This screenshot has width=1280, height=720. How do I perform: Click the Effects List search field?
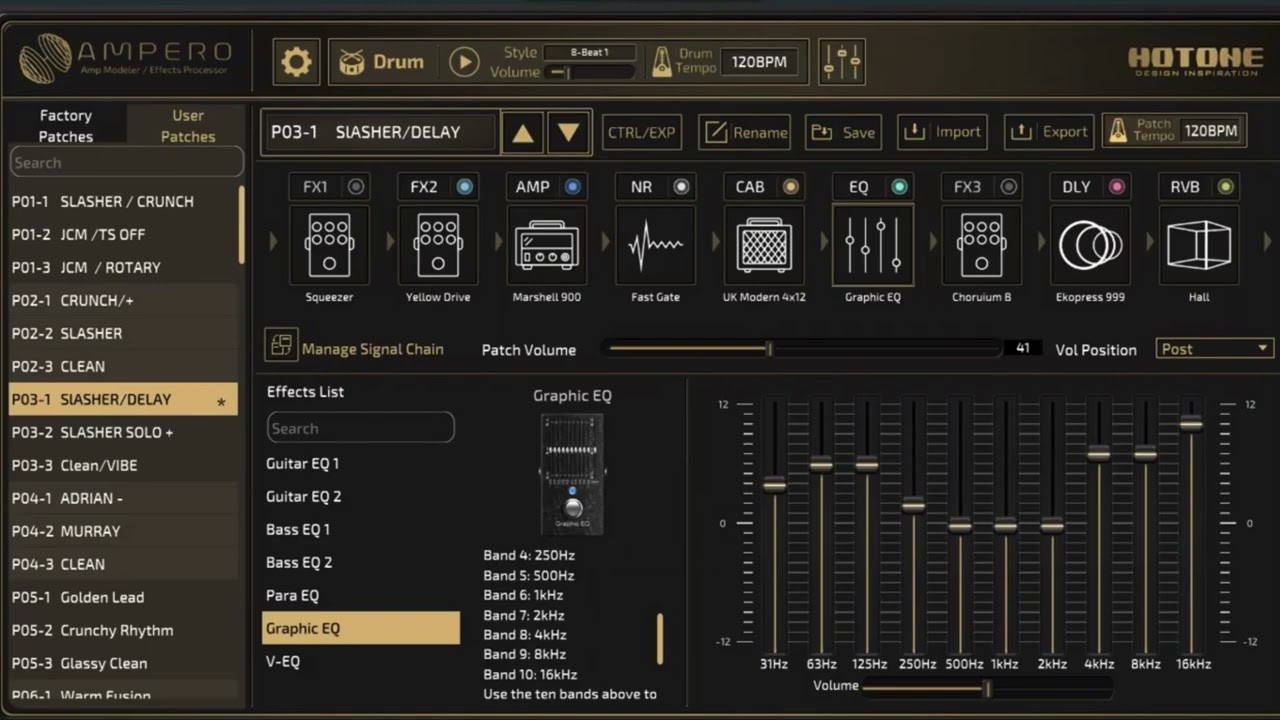pos(361,428)
